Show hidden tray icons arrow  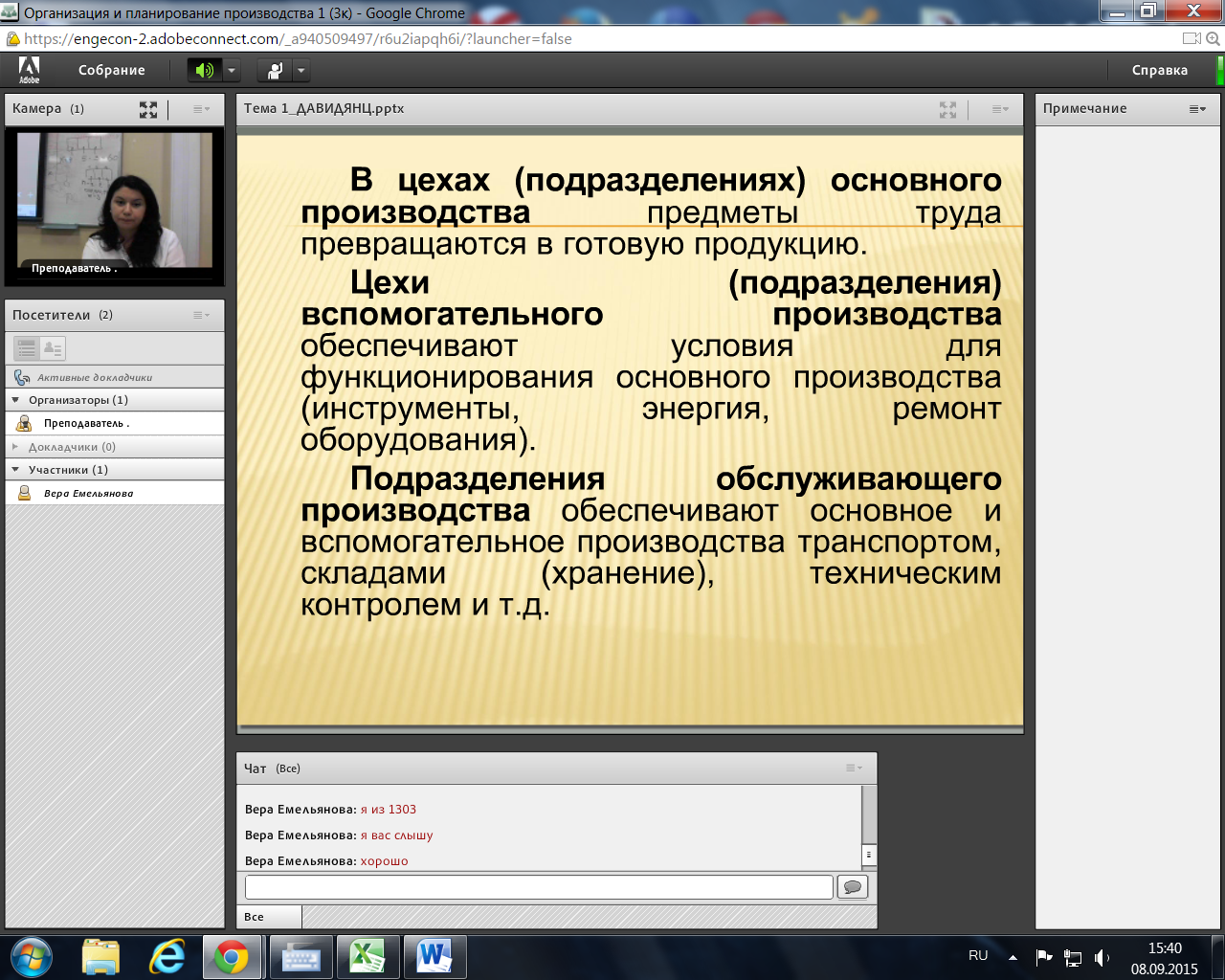coord(1013,957)
